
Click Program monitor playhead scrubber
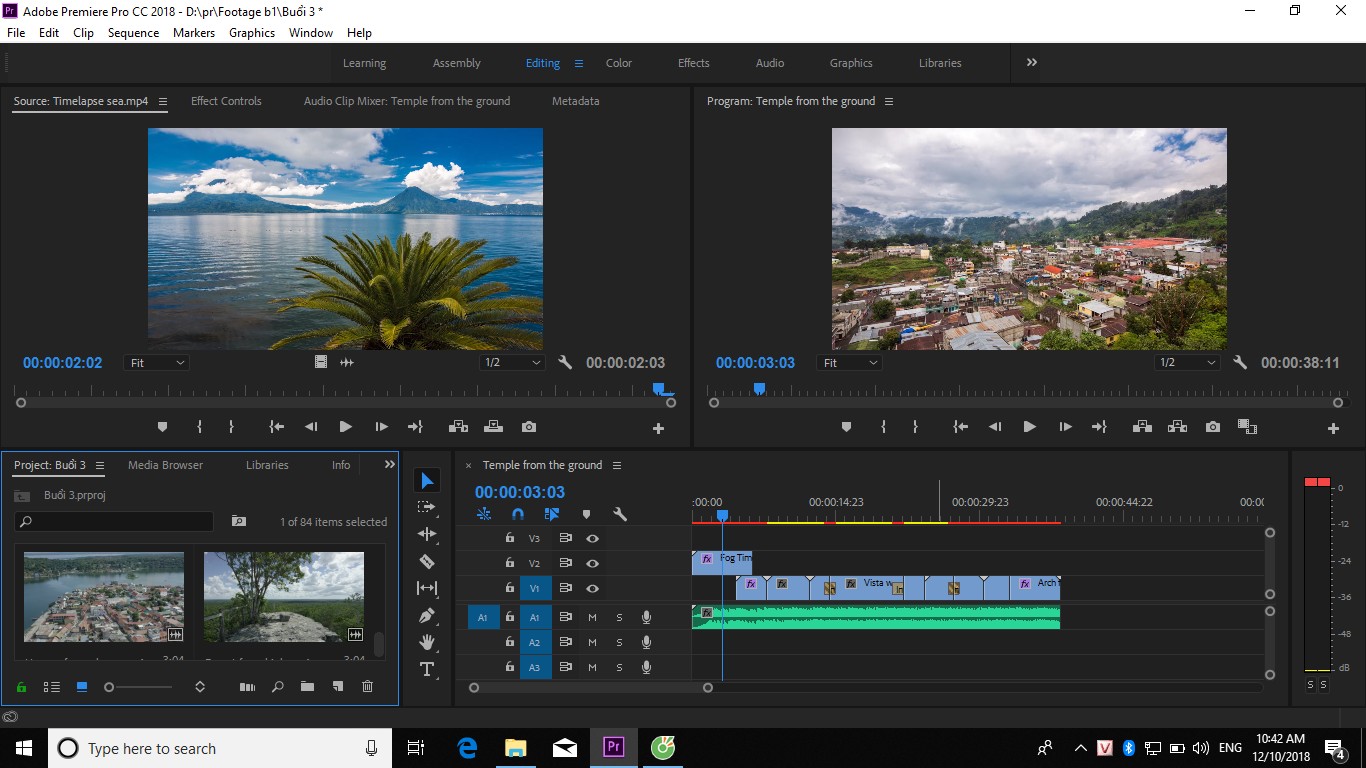point(759,388)
